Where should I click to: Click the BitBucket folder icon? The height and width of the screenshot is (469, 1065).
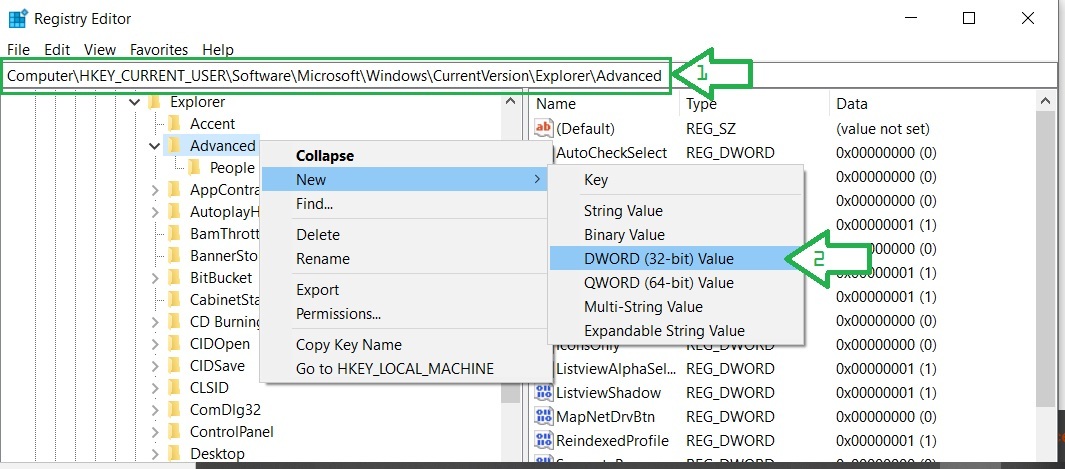point(175,278)
